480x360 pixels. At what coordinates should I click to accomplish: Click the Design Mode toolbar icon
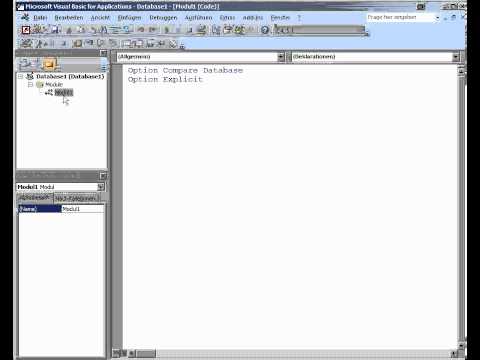pyautogui.click(x=202, y=30)
